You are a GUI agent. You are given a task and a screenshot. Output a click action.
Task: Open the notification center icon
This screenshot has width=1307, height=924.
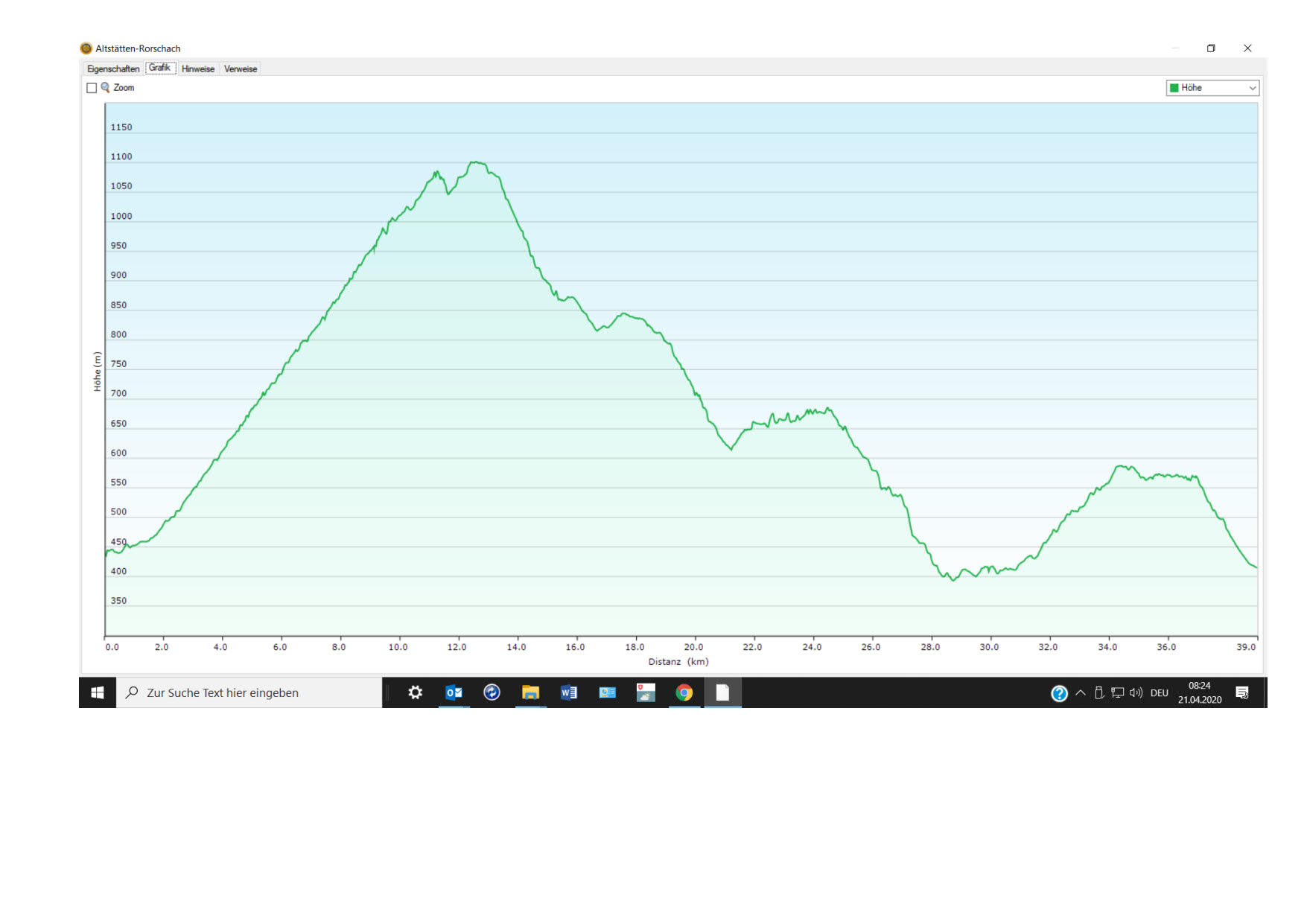(x=1241, y=692)
